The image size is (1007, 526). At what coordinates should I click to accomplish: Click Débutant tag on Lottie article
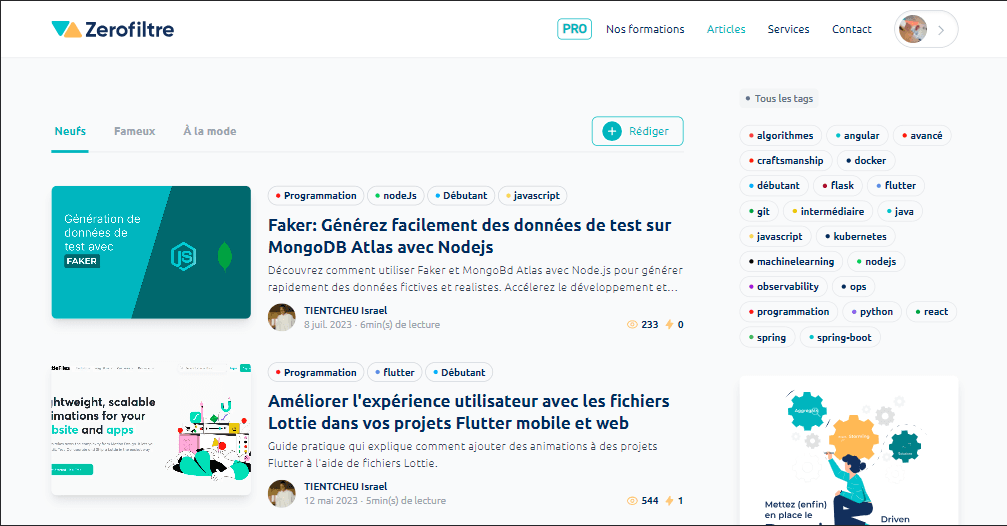click(x=459, y=373)
